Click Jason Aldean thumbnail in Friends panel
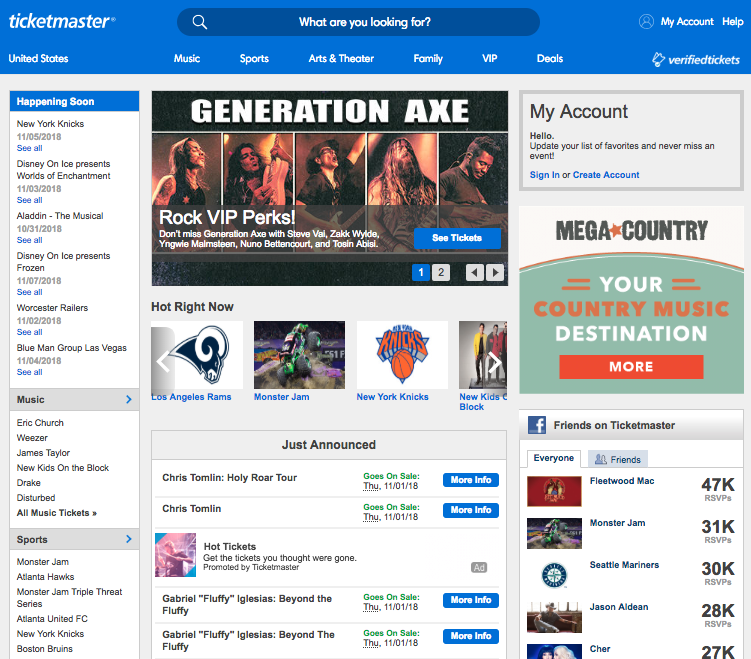This screenshot has width=751, height=659. 554,617
